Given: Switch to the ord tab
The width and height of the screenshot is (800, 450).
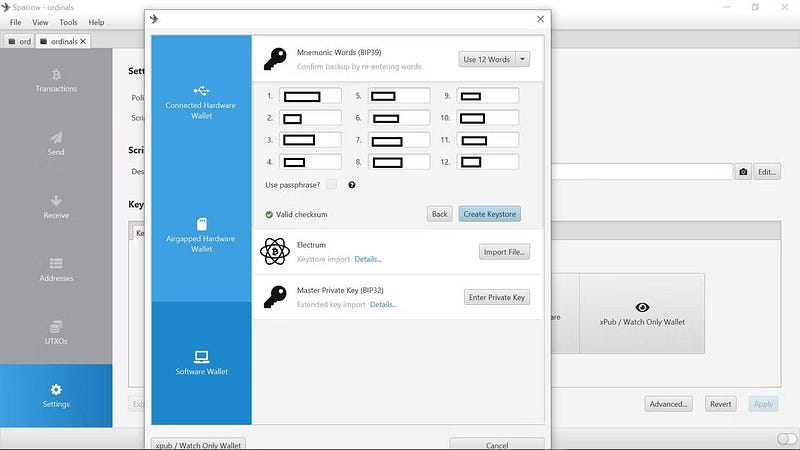Looking at the screenshot, I should coord(20,41).
